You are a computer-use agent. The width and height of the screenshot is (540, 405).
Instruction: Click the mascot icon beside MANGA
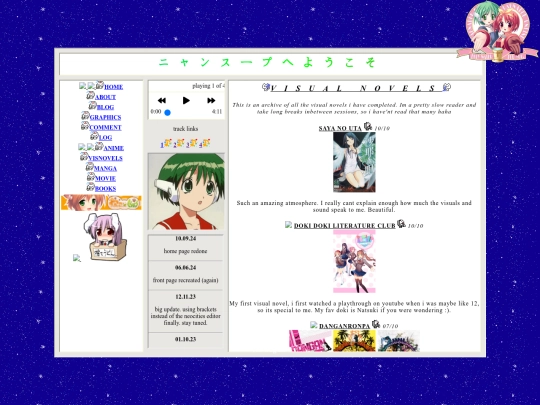click(90, 167)
